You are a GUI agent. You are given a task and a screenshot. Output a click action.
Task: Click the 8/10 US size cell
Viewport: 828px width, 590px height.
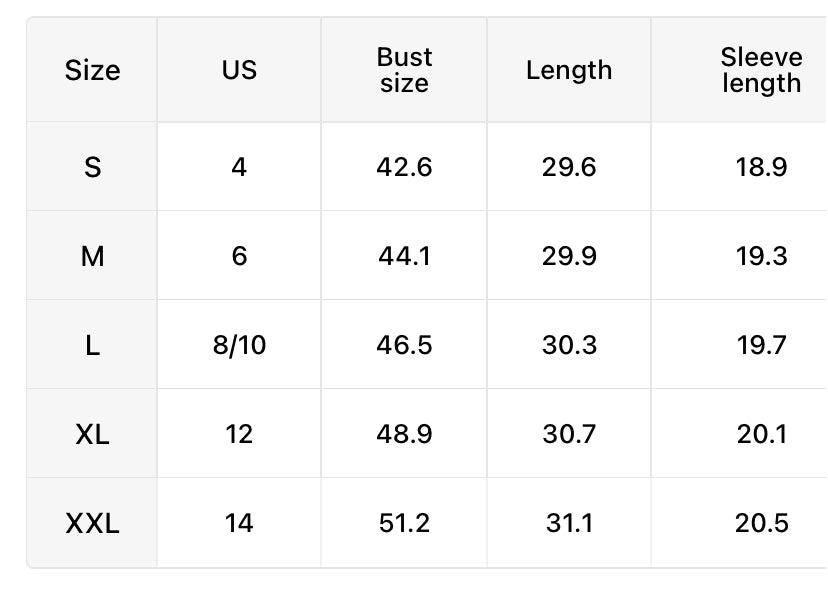tap(239, 345)
